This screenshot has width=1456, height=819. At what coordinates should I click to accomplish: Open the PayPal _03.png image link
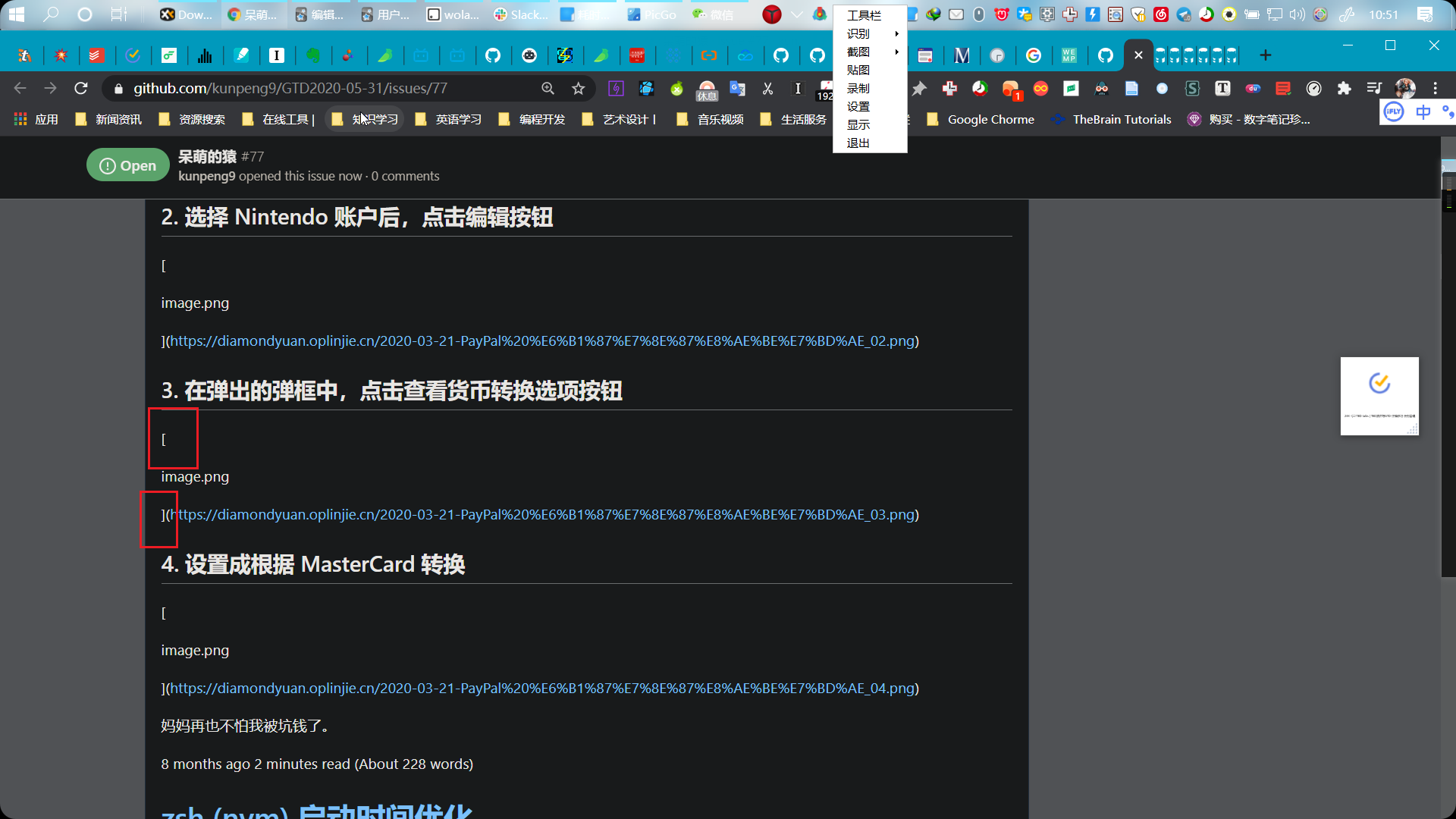pyautogui.click(x=541, y=514)
